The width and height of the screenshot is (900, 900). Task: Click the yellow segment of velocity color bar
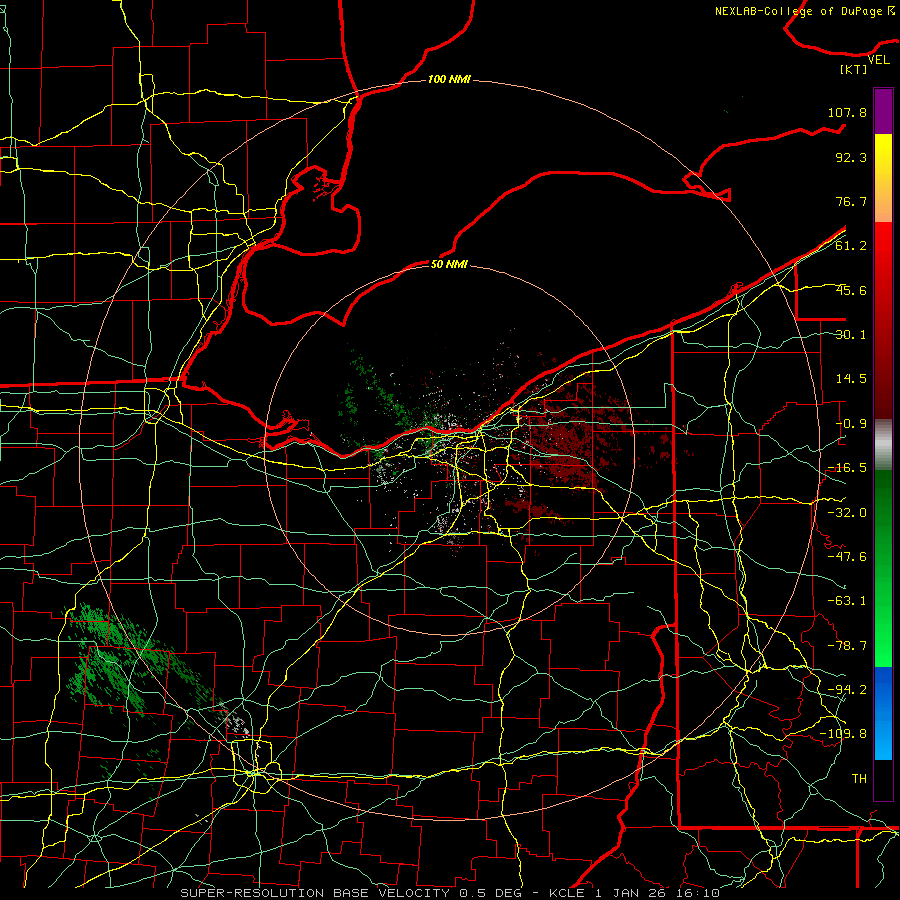[x=883, y=155]
